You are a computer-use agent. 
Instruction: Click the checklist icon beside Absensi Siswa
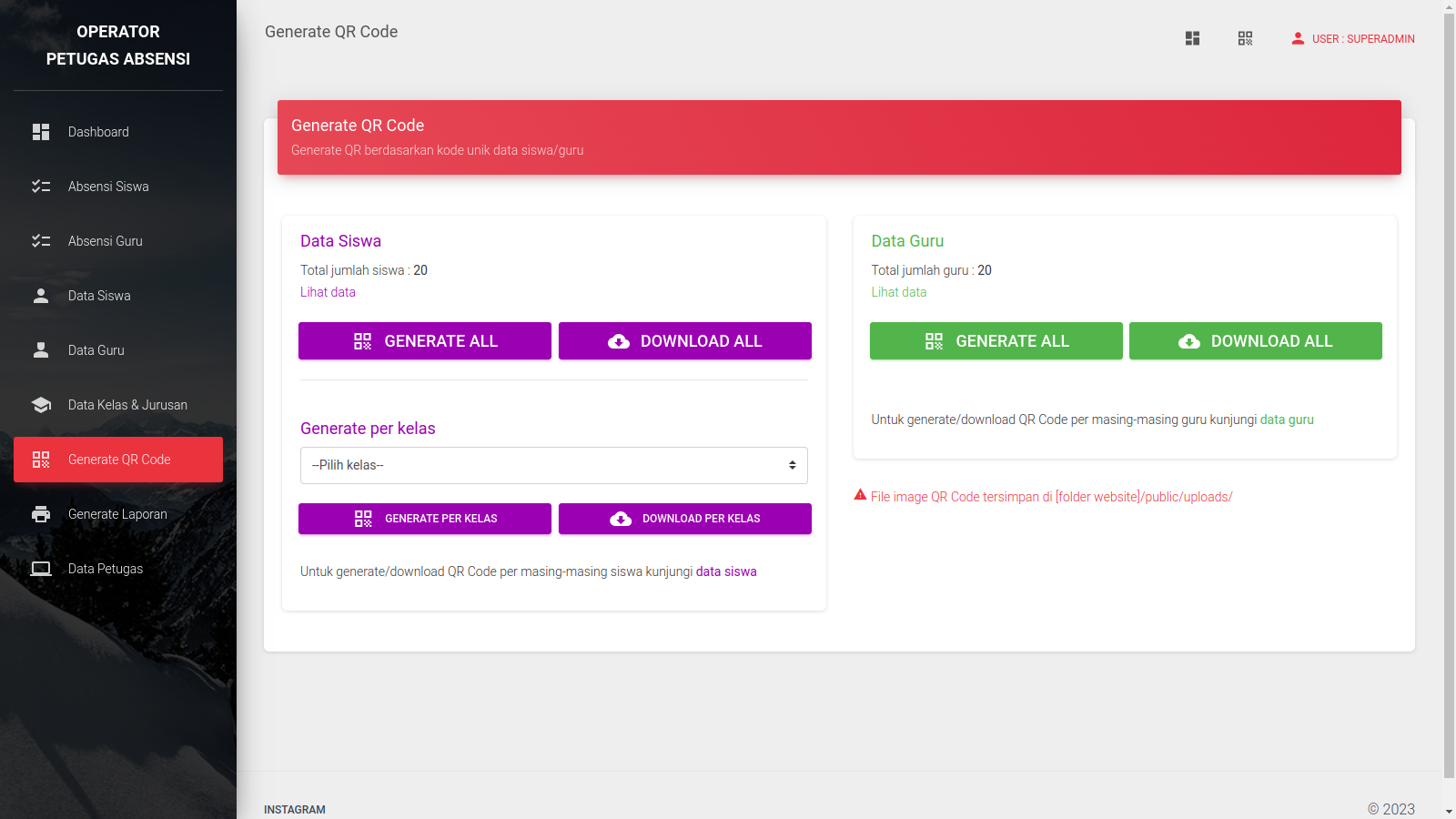[x=41, y=187]
